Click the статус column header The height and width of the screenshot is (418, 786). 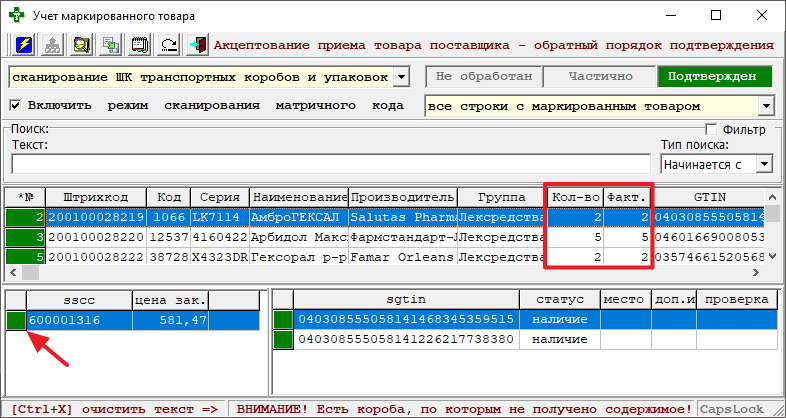[x=560, y=300]
